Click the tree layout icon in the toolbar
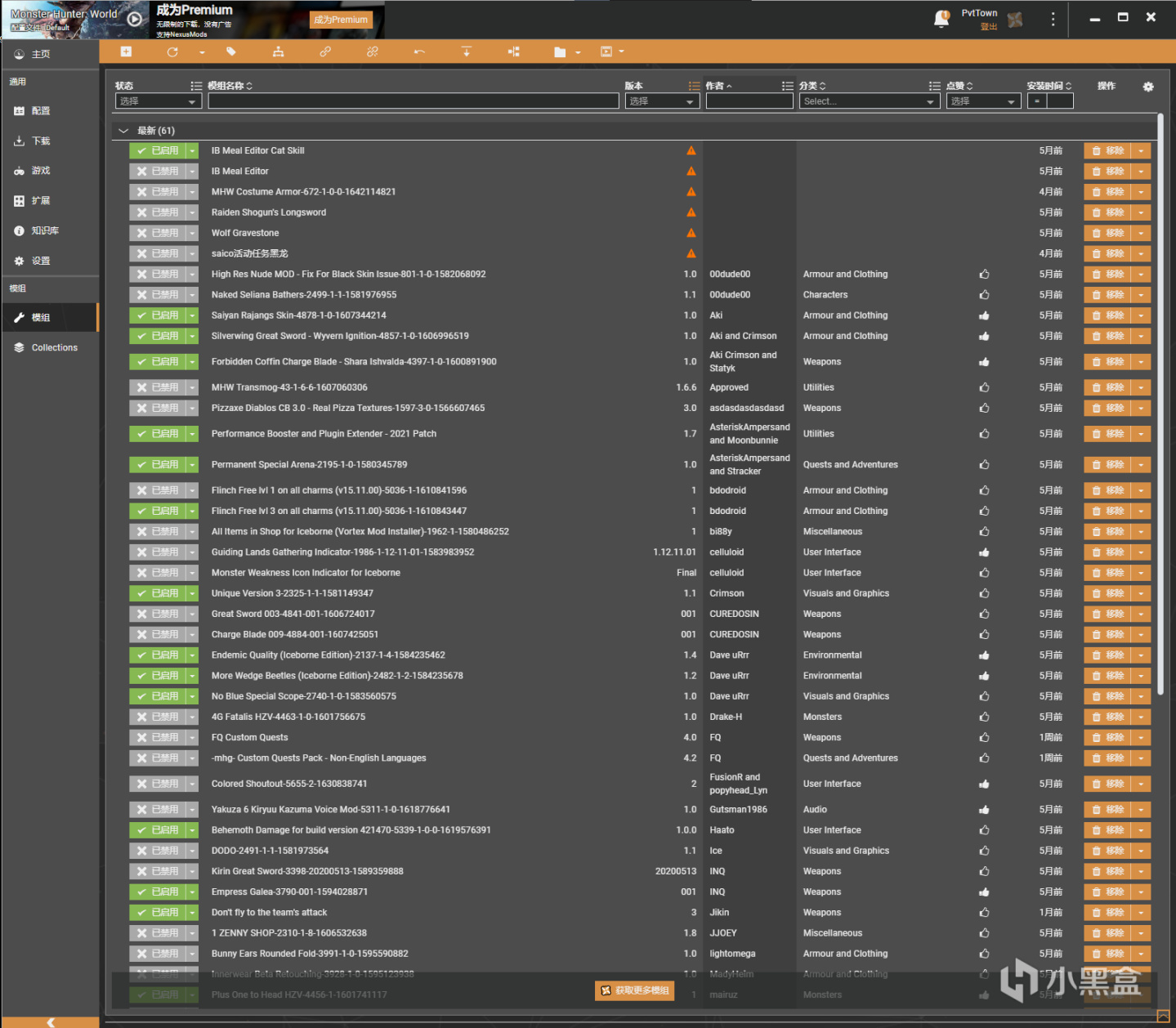The height and width of the screenshot is (1028, 1176). click(513, 51)
